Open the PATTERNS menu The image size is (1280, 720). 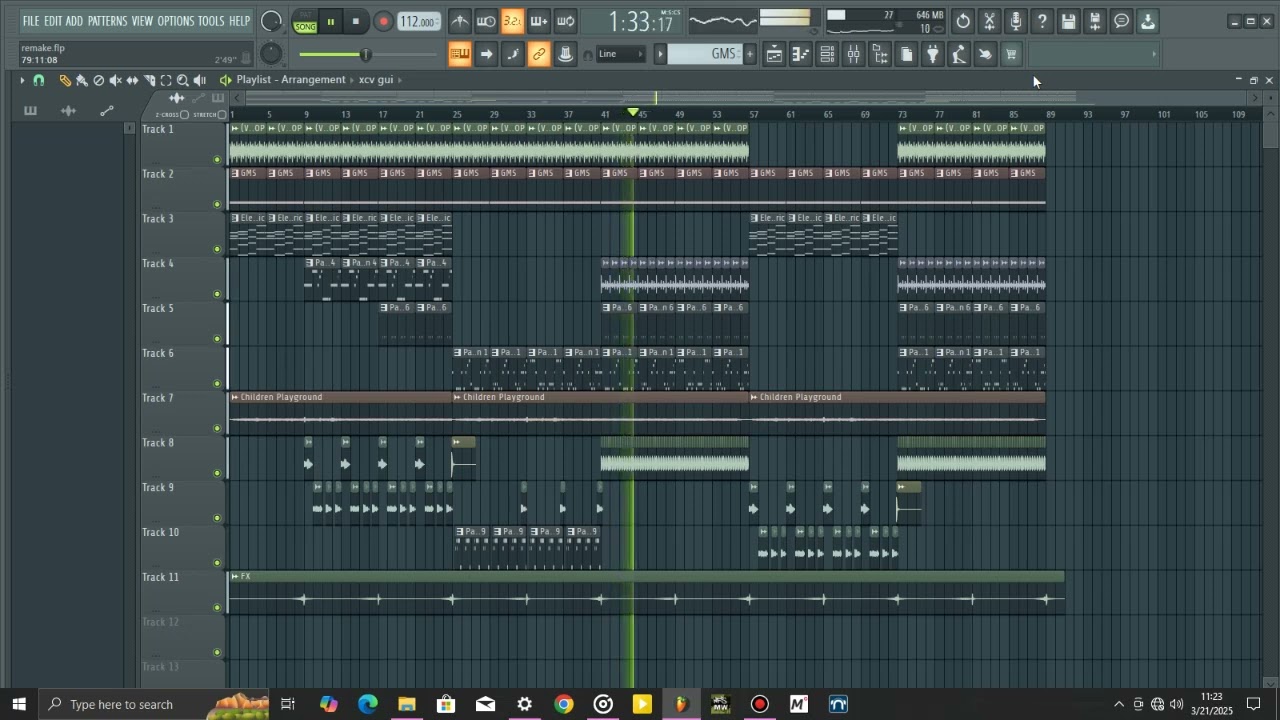(x=107, y=21)
